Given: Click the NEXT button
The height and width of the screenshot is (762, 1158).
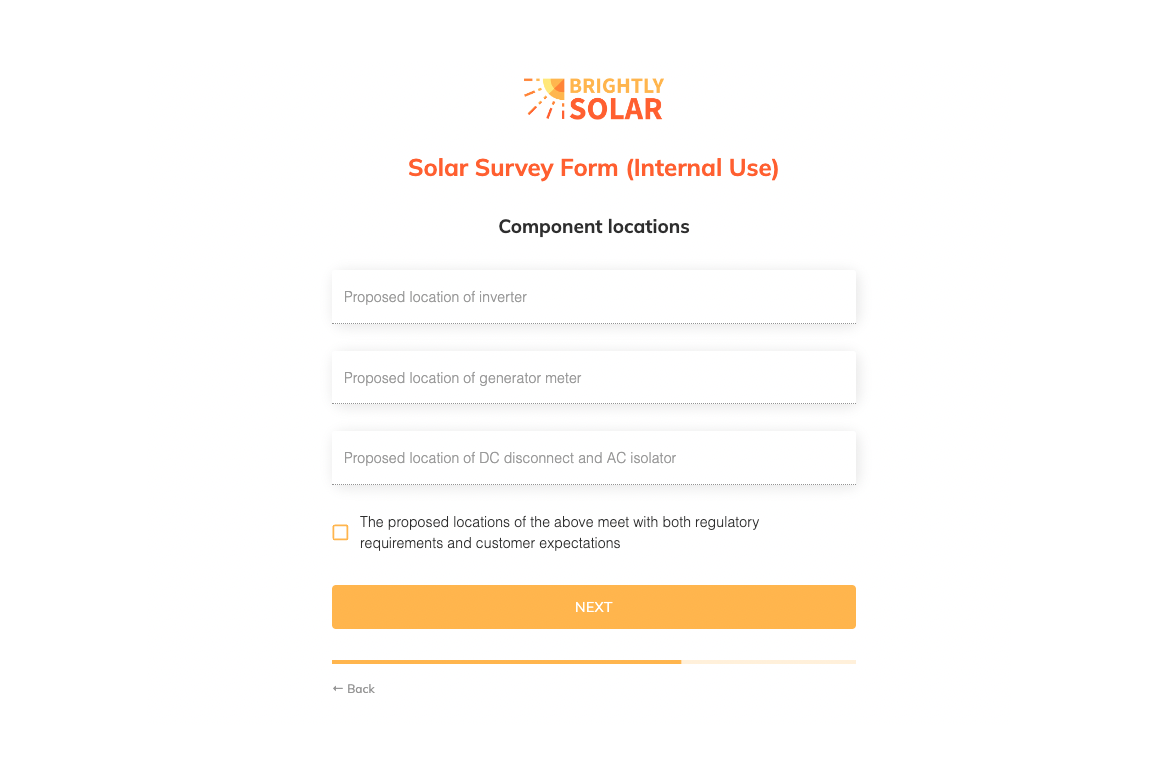Looking at the screenshot, I should coord(594,607).
